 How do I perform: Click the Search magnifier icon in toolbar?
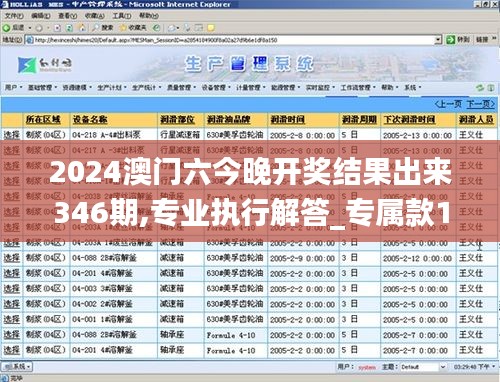point(96,28)
